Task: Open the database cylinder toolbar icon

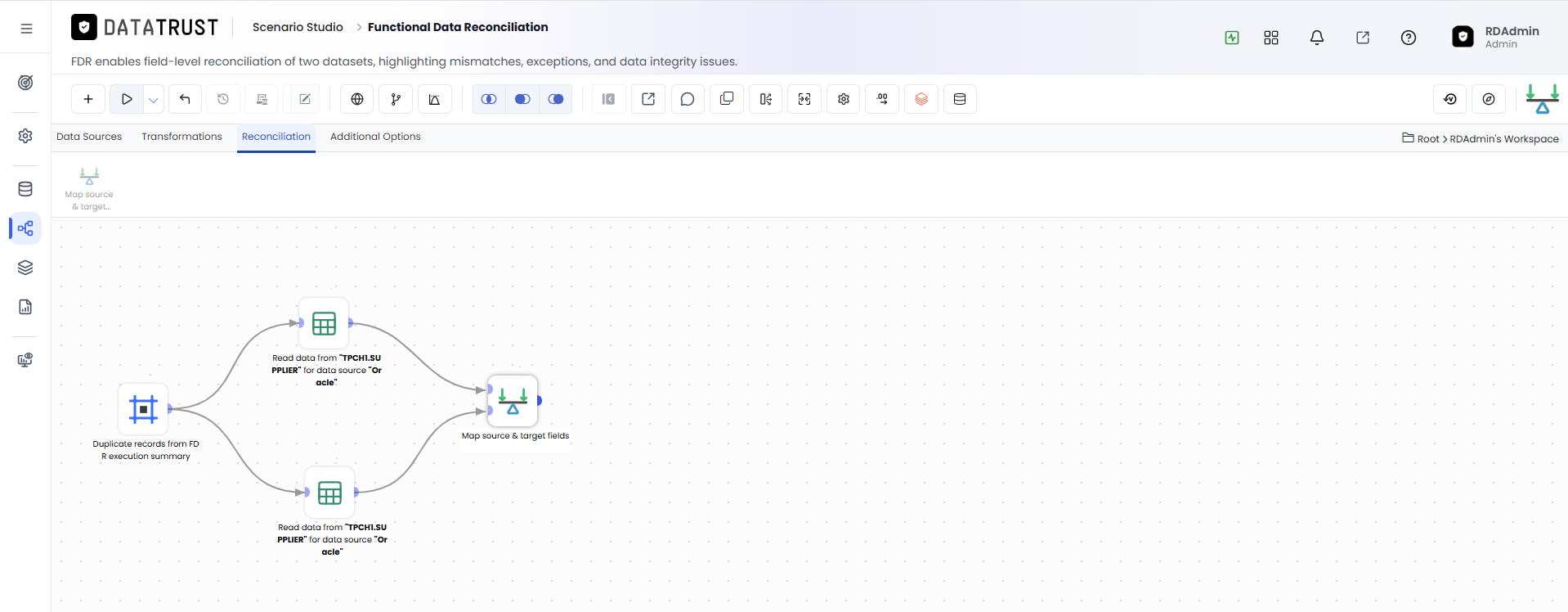Action: coord(960,99)
